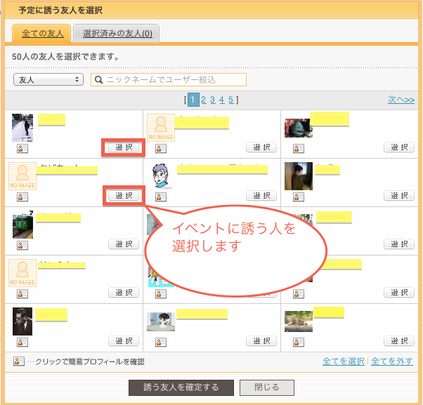Click the purple-haired cartoon avatar
This screenshot has width=423, height=405.
pyautogui.click(x=161, y=176)
